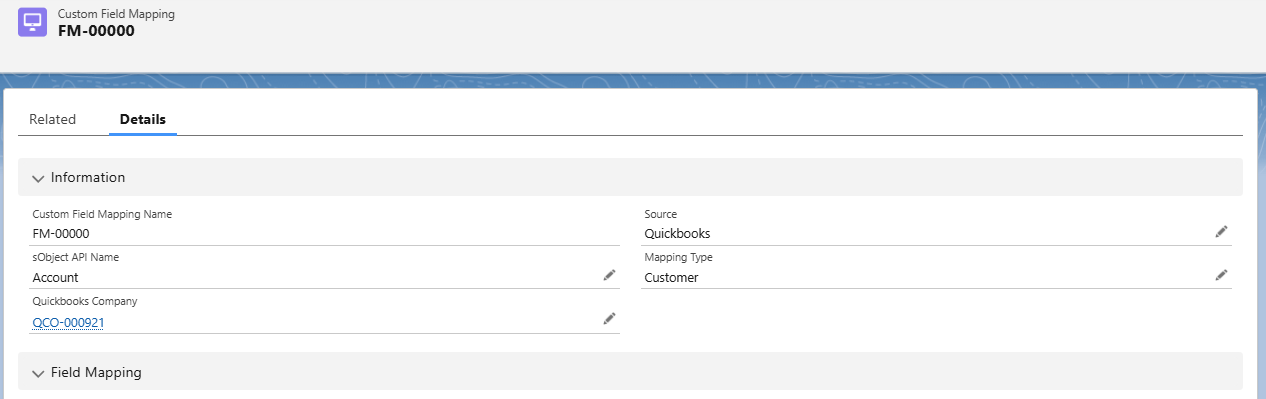The height and width of the screenshot is (399, 1266).
Task: Click the Source value Quickbooks
Action: tap(677, 234)
